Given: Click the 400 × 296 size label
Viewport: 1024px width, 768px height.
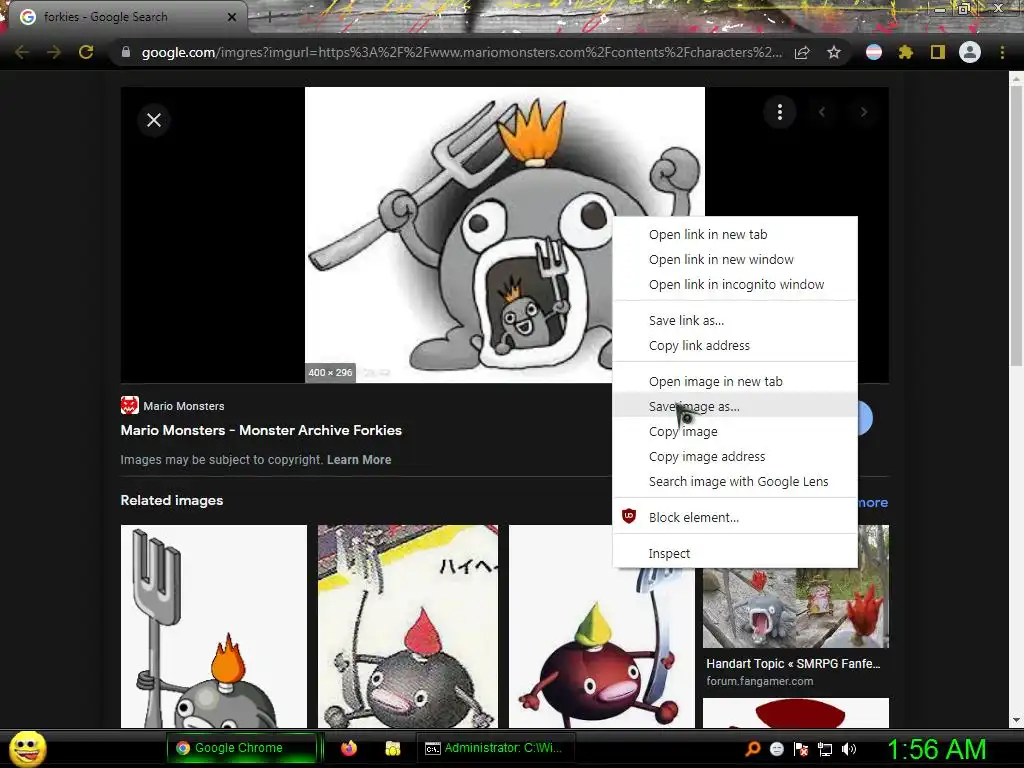Looking at the screenshot, I should [330, 372].
